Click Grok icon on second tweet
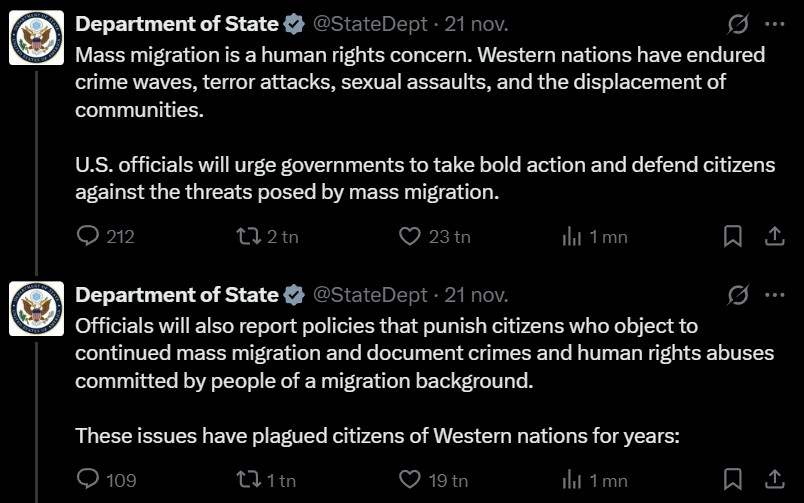 (x=740, y=295)
